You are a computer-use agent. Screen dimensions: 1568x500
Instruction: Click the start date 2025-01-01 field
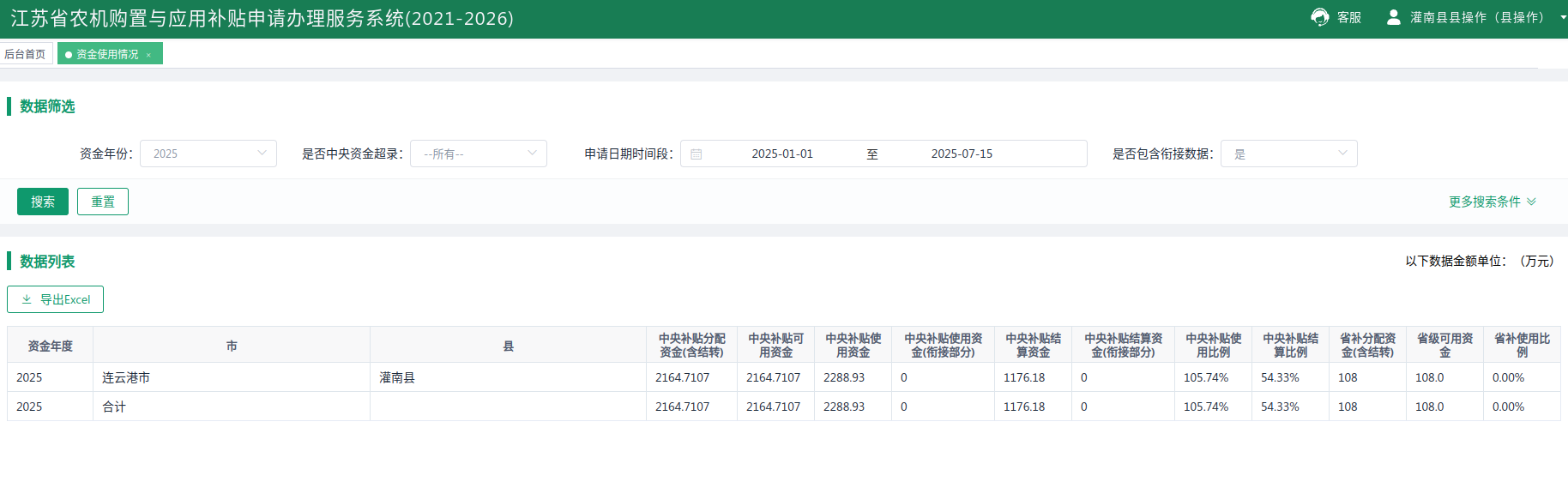point(781,154)
